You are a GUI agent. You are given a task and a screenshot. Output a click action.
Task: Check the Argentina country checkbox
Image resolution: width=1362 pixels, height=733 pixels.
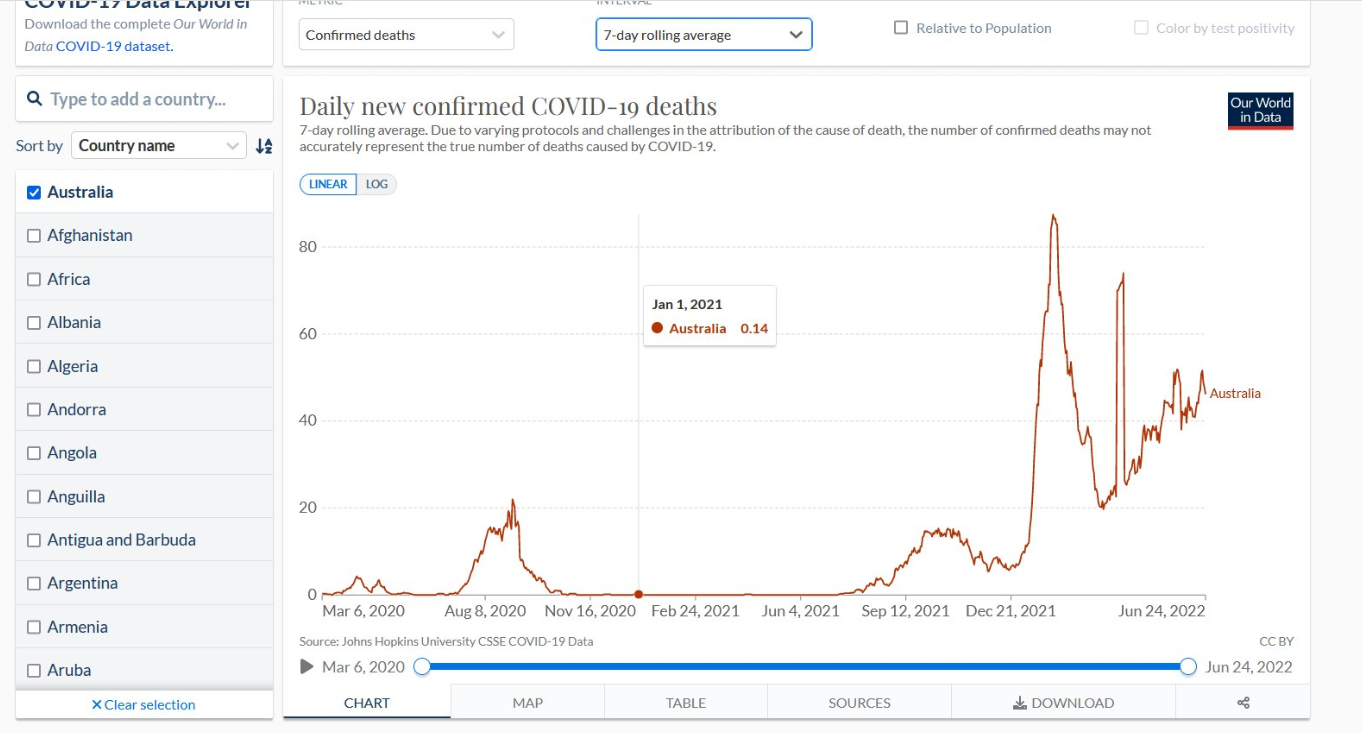(34, 583)
